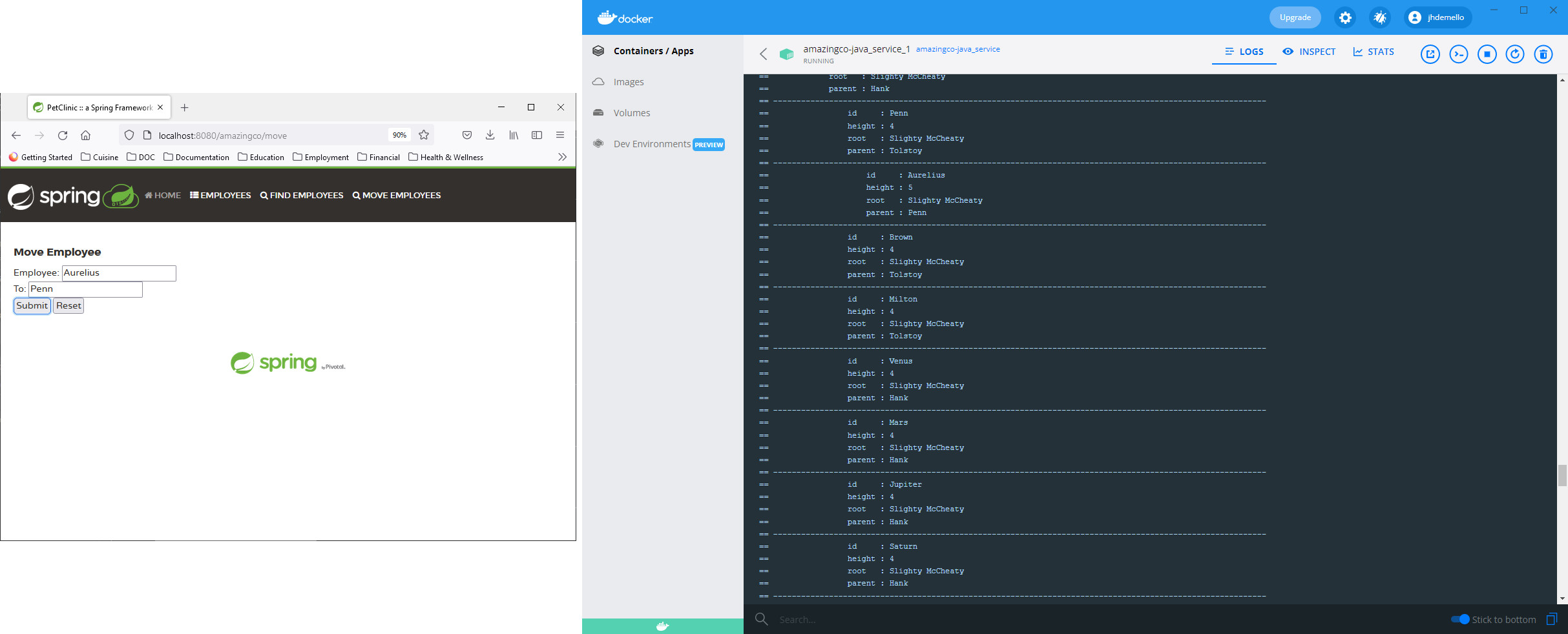Open Docker settings gear icon
Viewport: 1568px width, 634px height.
(1345, 17)
